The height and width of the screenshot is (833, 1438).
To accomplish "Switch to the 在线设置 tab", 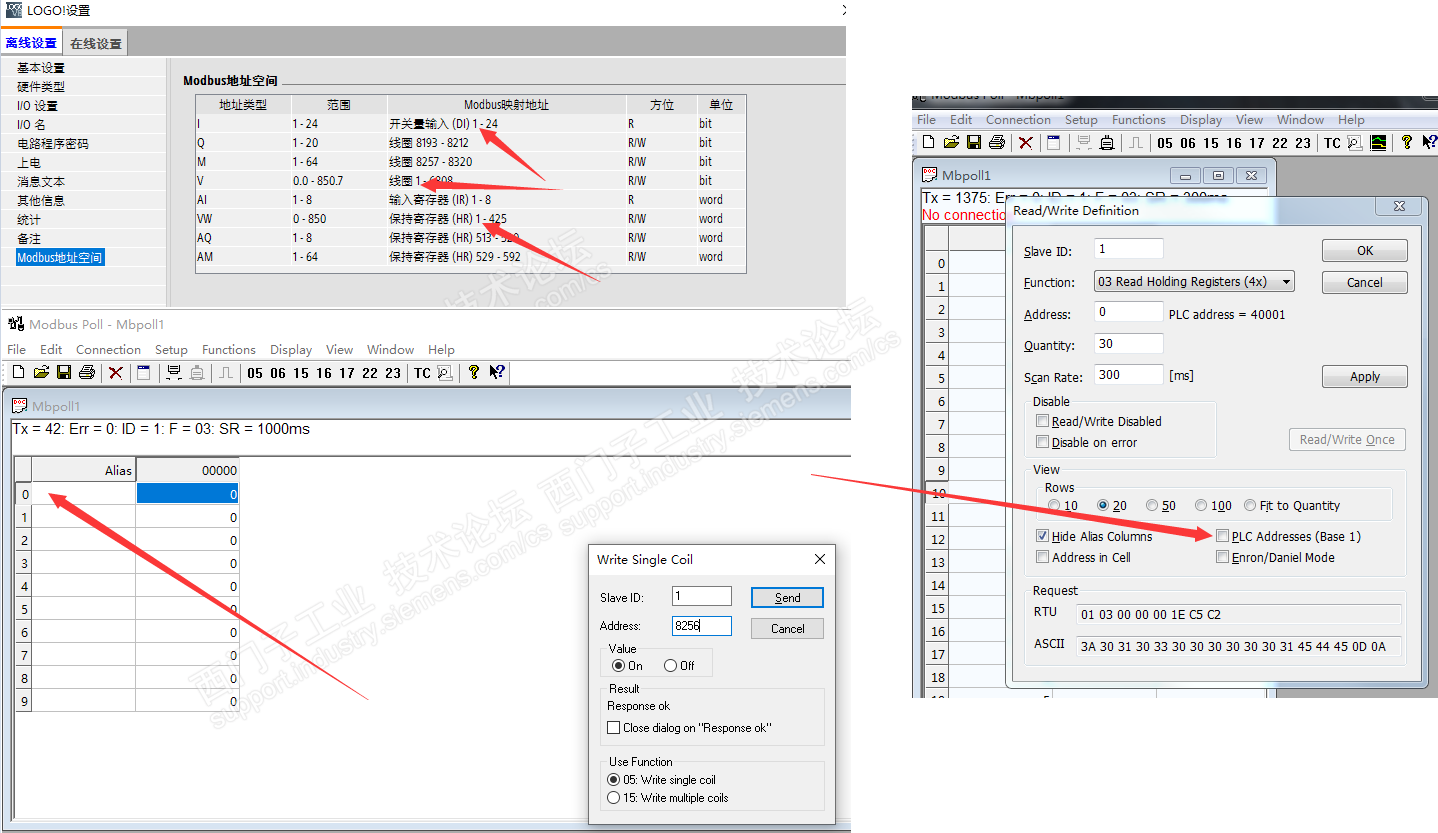I will (x=96, y=43).
